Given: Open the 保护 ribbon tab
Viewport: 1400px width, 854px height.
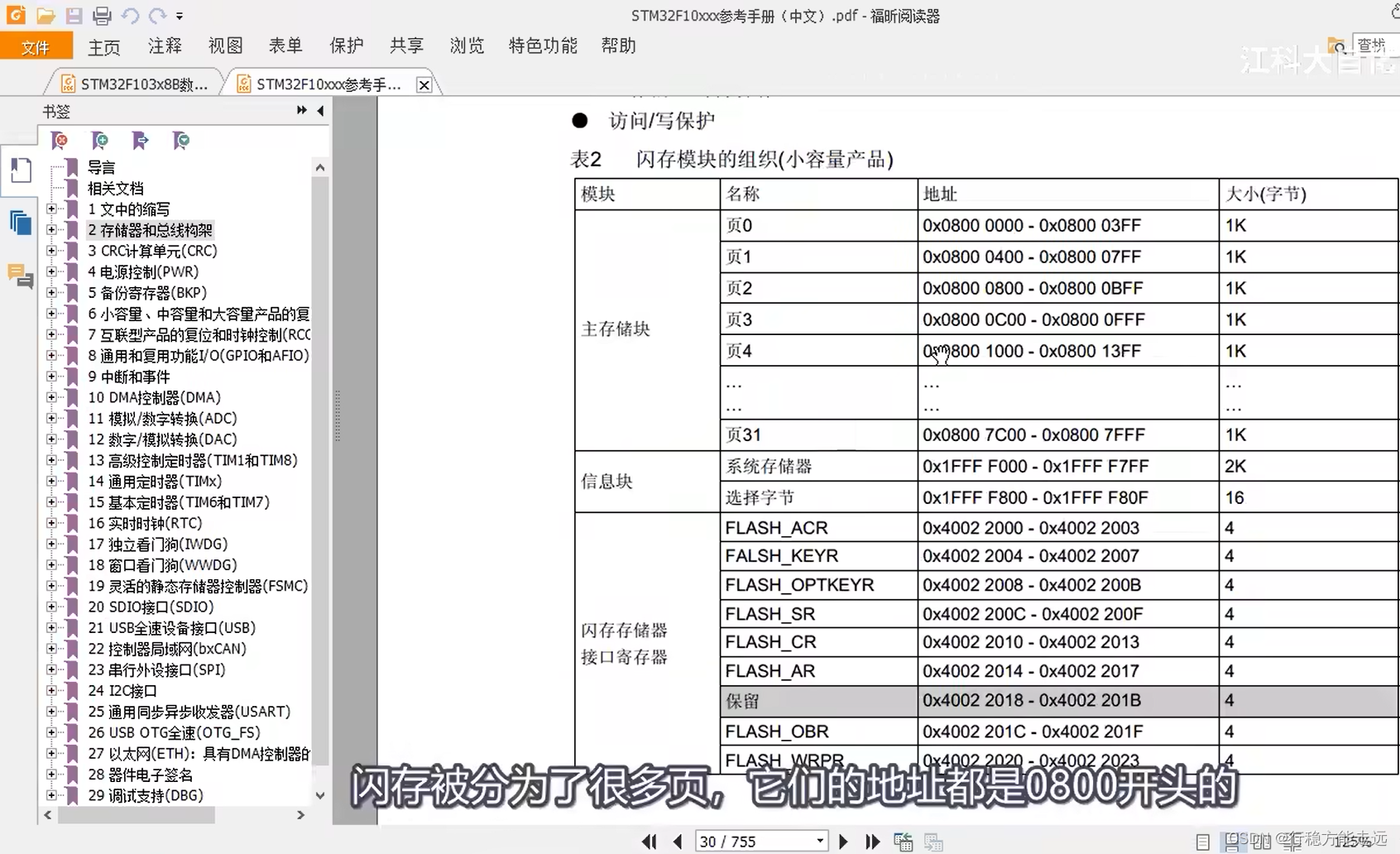Looking at the screenshot, I should coord(346,46).
